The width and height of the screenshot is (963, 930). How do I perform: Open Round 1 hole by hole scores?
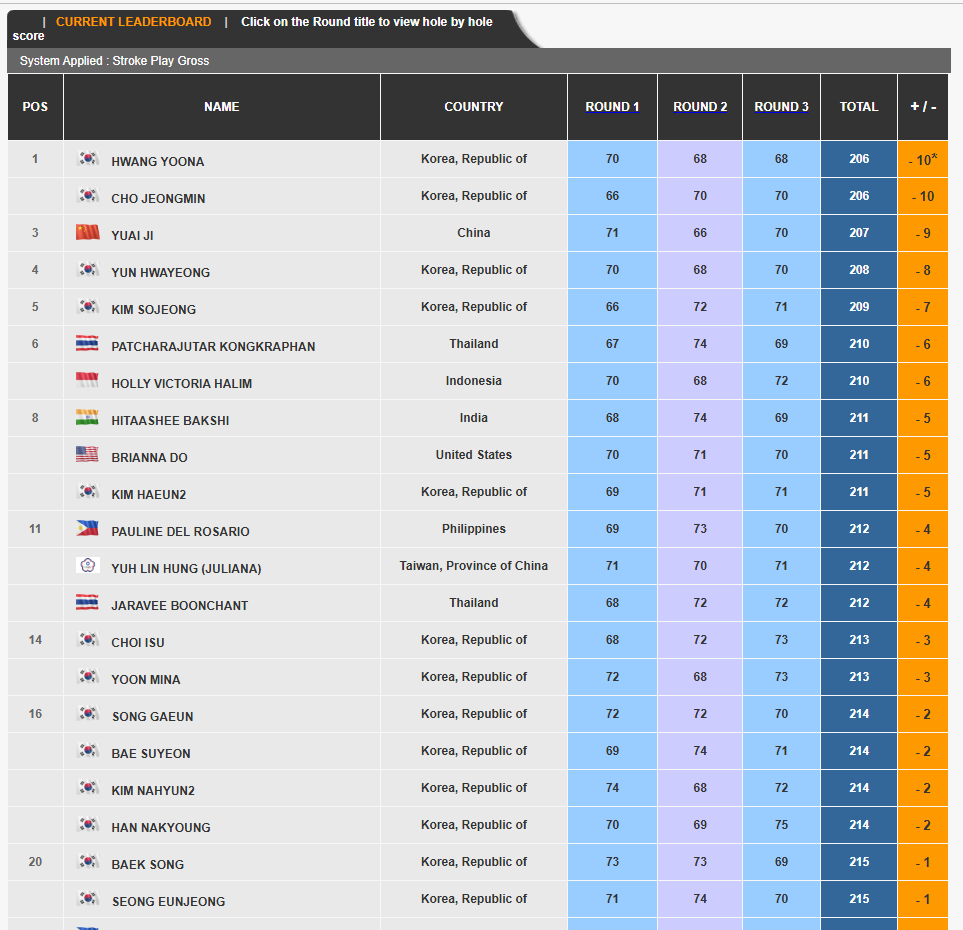[612, 107]
